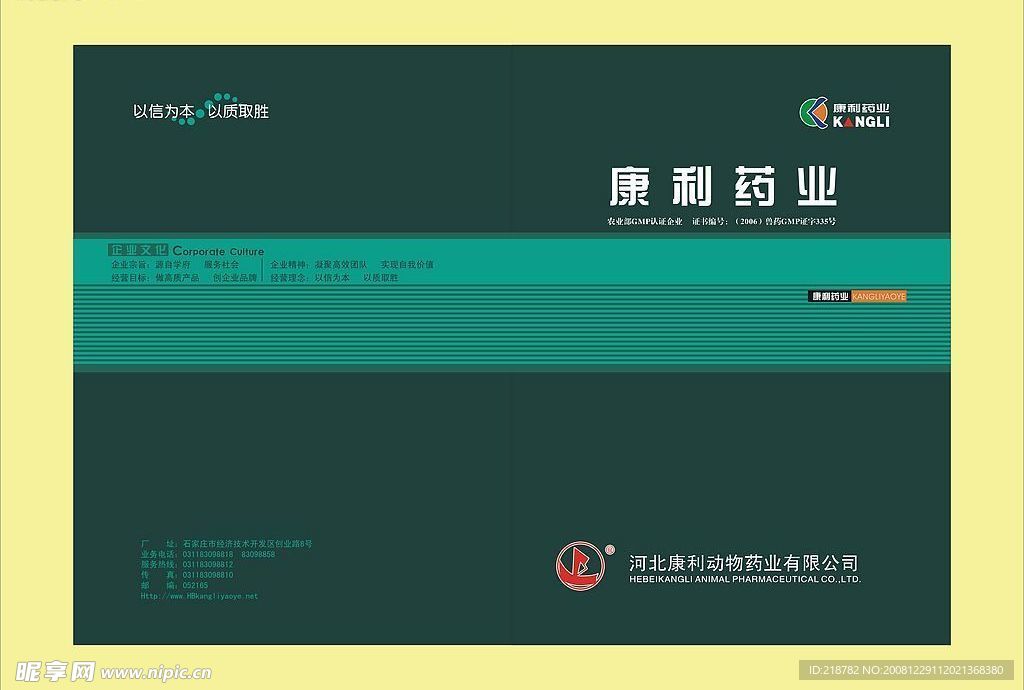Click the 业务电话 phone number line
1024x690 pixels.
pos(208,554)
